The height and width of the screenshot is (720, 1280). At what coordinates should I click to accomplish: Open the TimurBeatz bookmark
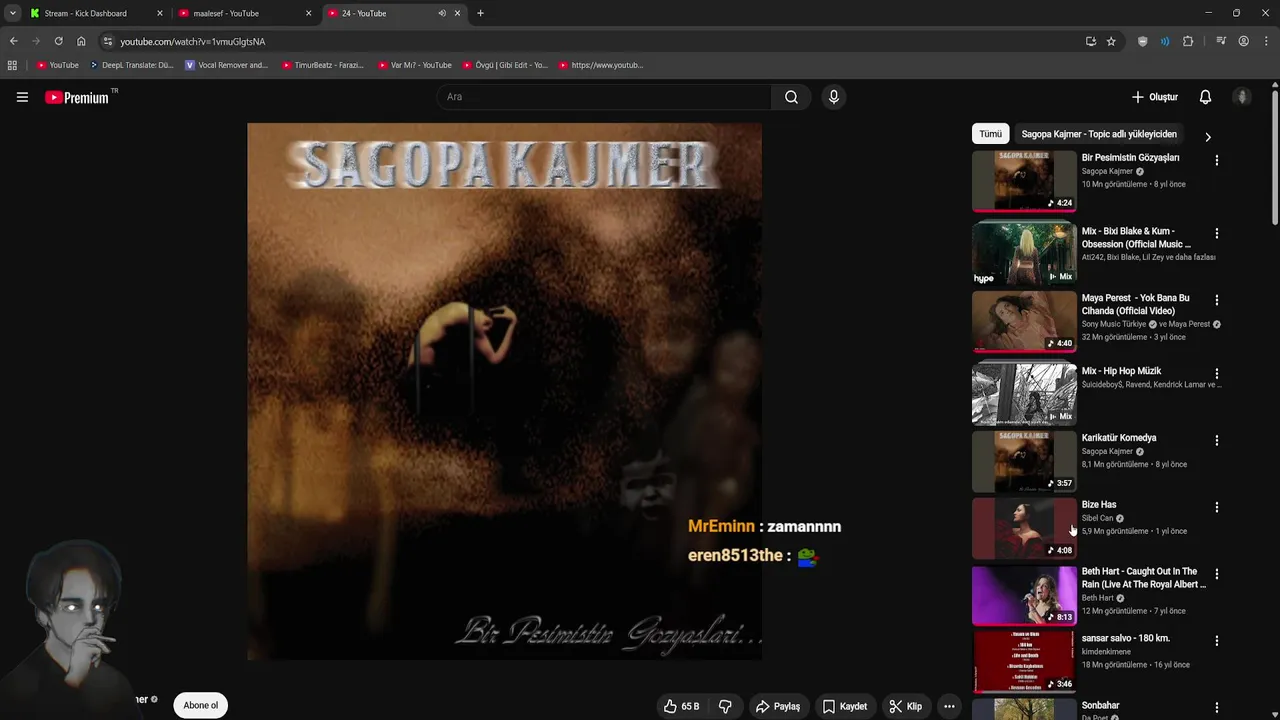click(322, 65)
